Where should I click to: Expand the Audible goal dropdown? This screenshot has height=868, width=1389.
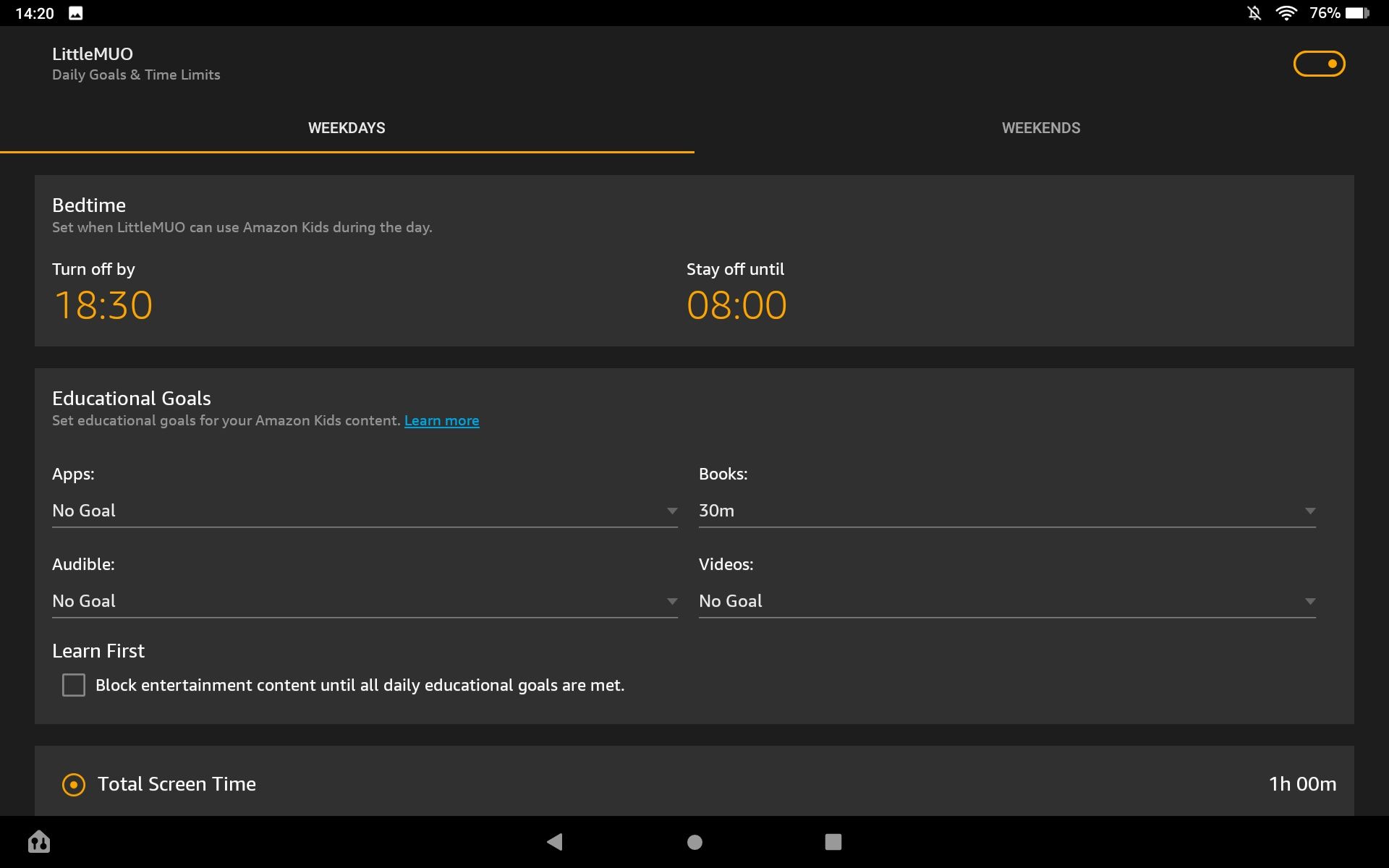click(365, 601)
